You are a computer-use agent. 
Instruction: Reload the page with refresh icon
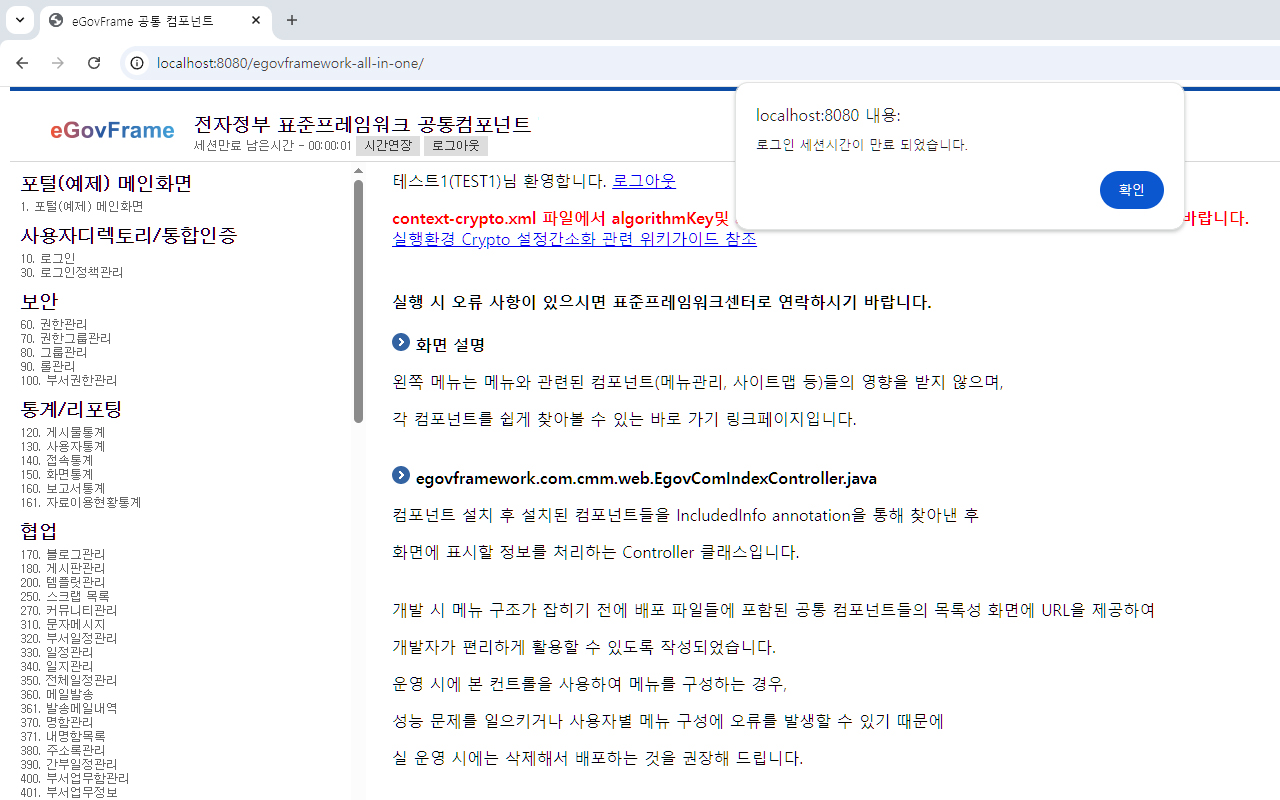click(x=94, y=63)
